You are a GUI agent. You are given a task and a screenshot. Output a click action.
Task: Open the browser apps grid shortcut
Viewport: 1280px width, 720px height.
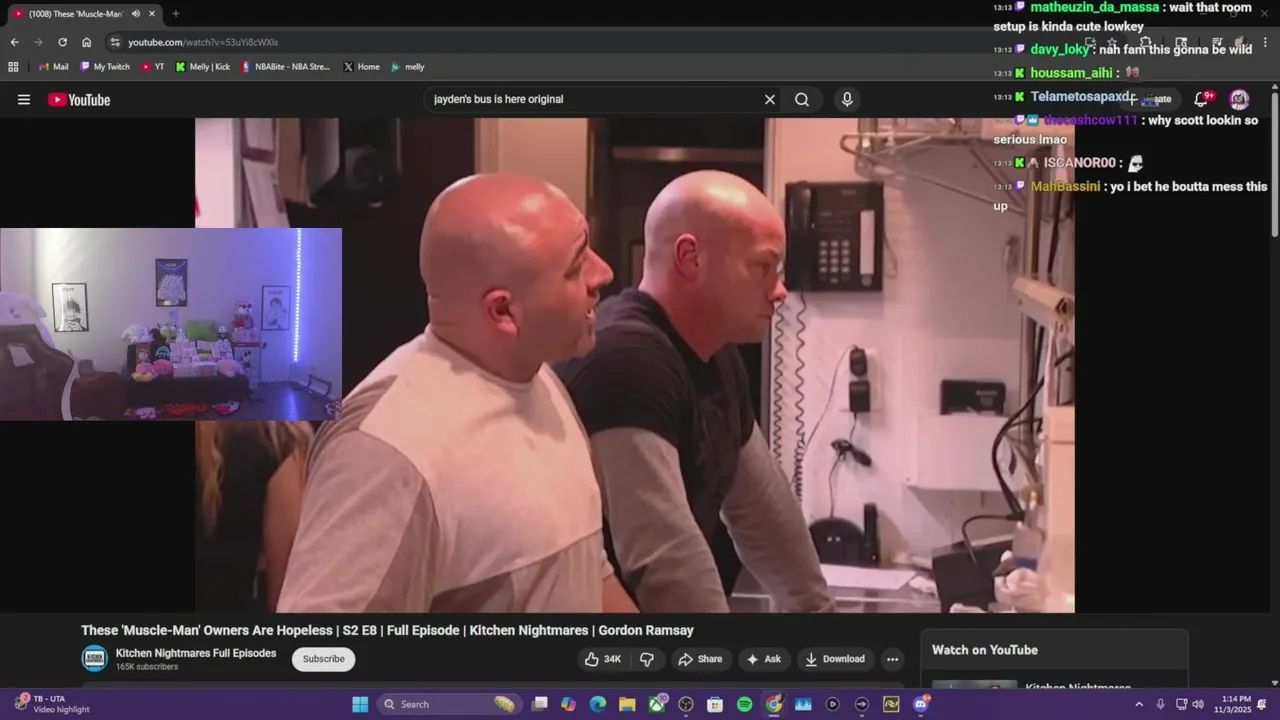13,67
